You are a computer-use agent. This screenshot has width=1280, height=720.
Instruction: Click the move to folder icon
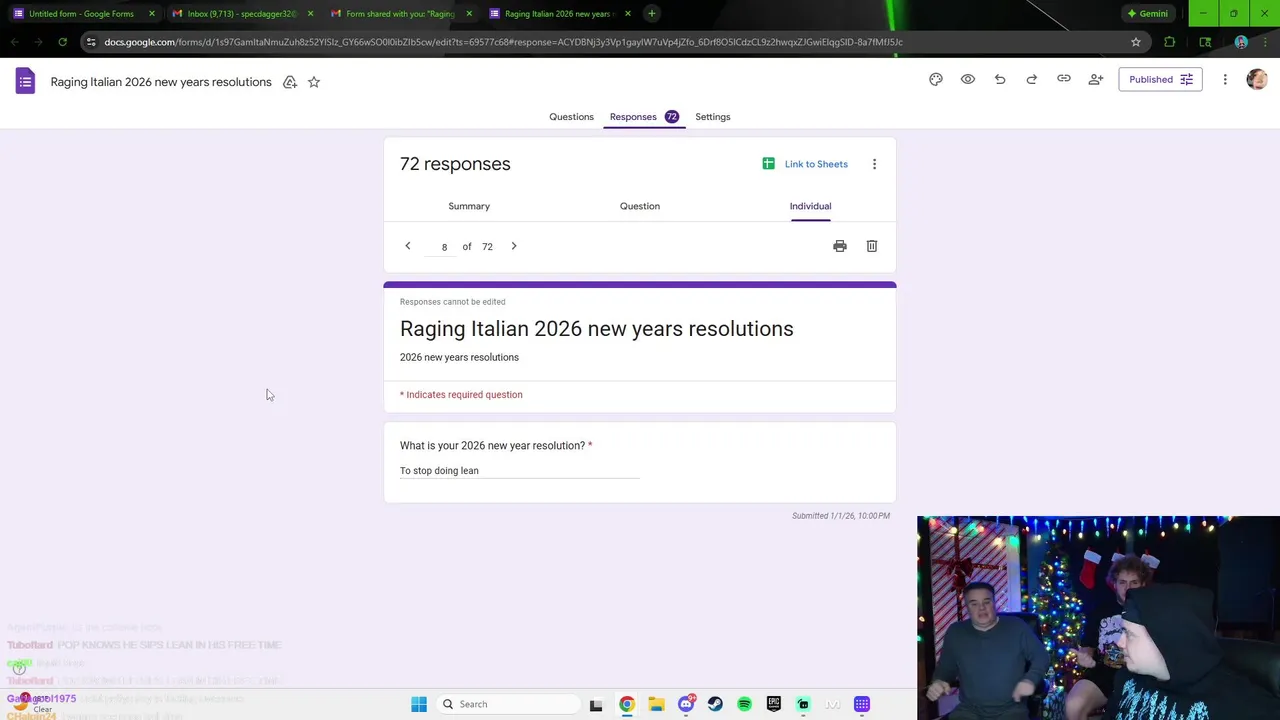tap(290, 82)
